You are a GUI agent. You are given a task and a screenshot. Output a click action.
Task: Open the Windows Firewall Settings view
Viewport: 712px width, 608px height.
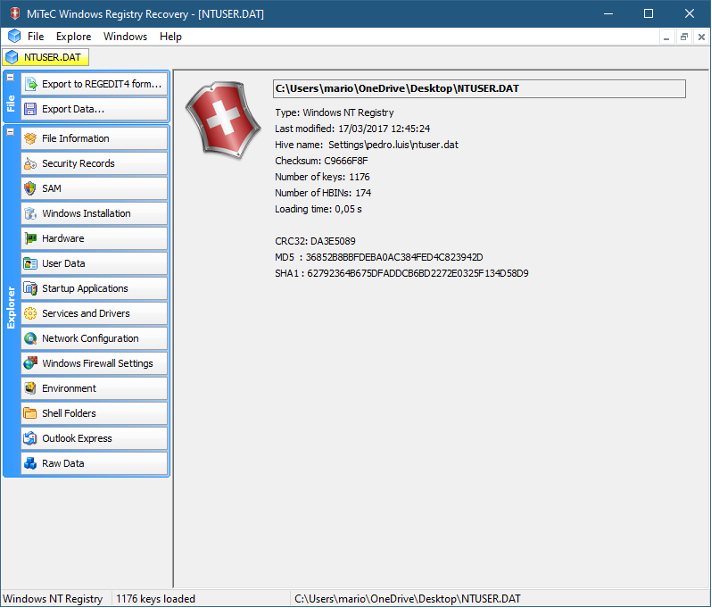point(94,363)
